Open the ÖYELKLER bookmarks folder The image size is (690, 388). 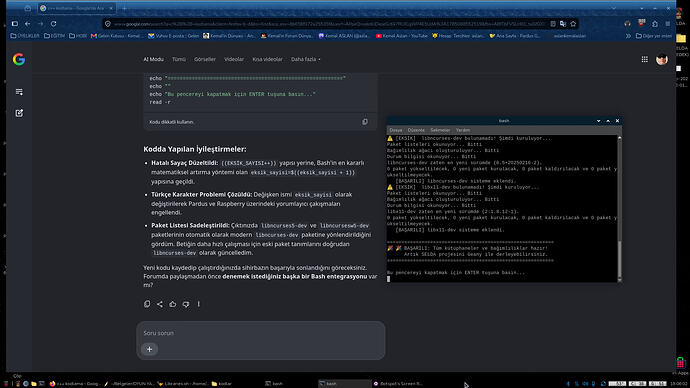(x=25, y=36)
